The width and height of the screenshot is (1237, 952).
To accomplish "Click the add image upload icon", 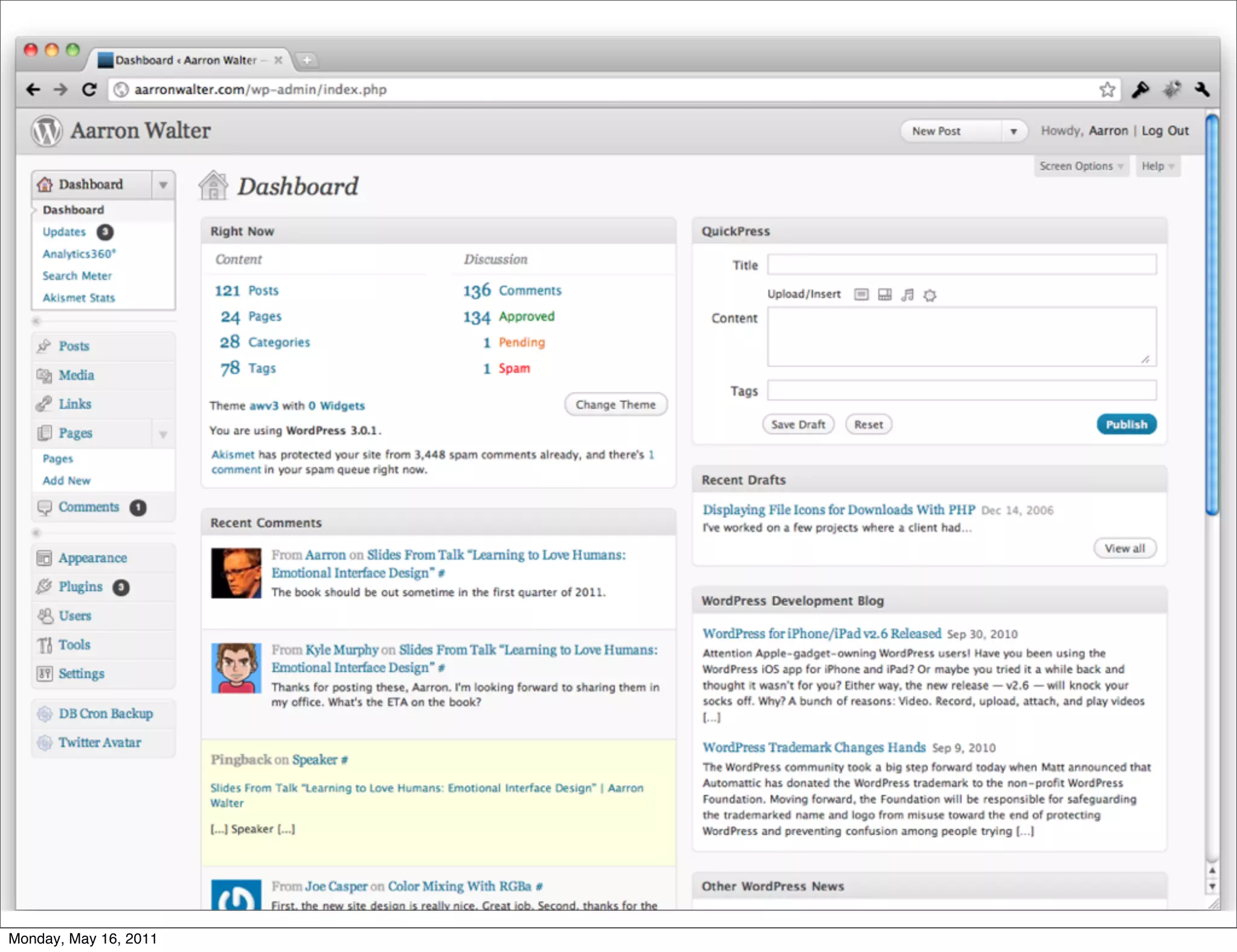I will pyautogui.click(x=861, y=295).
